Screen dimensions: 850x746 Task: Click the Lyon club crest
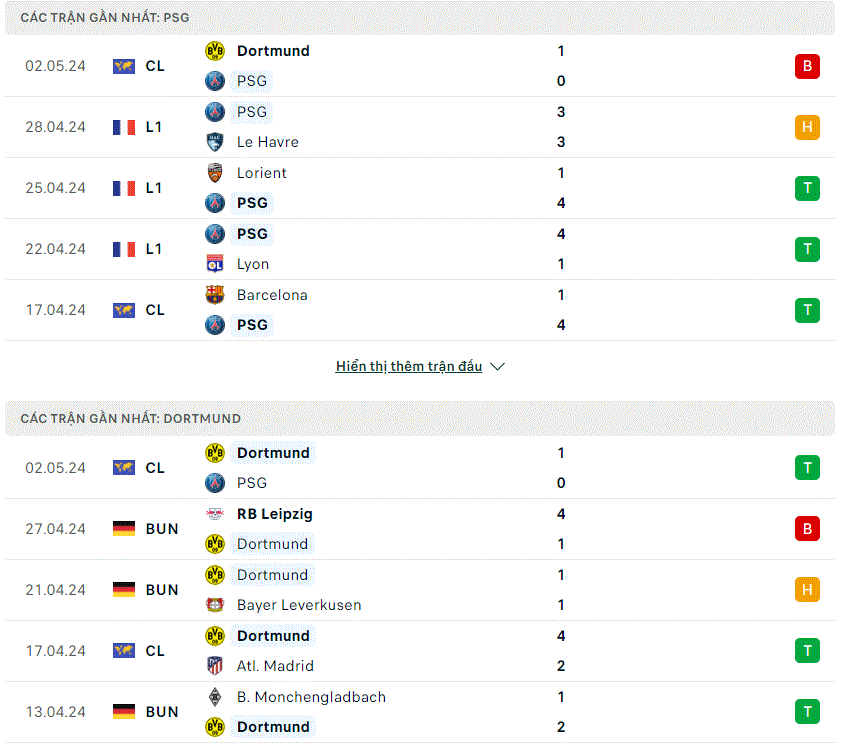click(215, 264)
